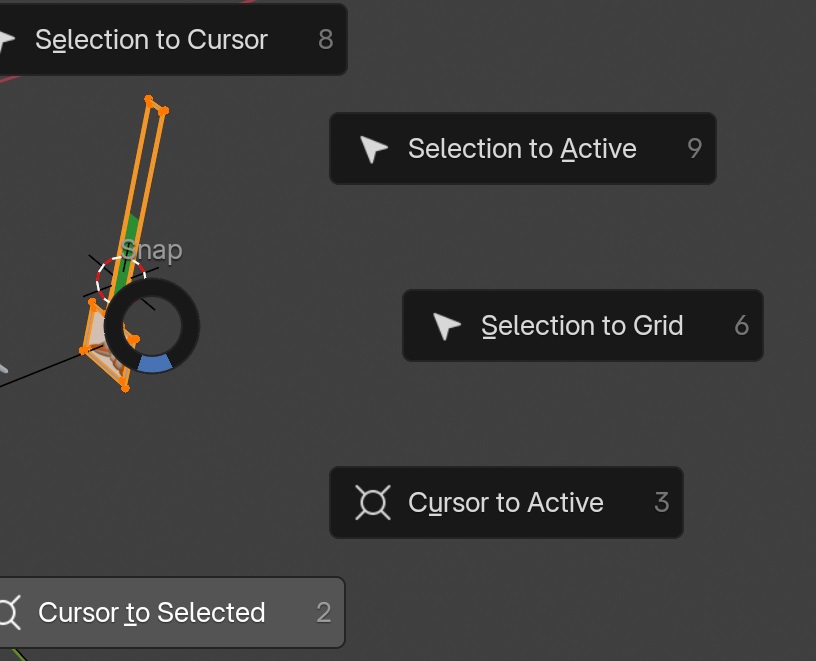The width and height of the screenshot is (816, 661).
Task: Click cursor icon beside Cursor to Selected
Action: [9, 613]
